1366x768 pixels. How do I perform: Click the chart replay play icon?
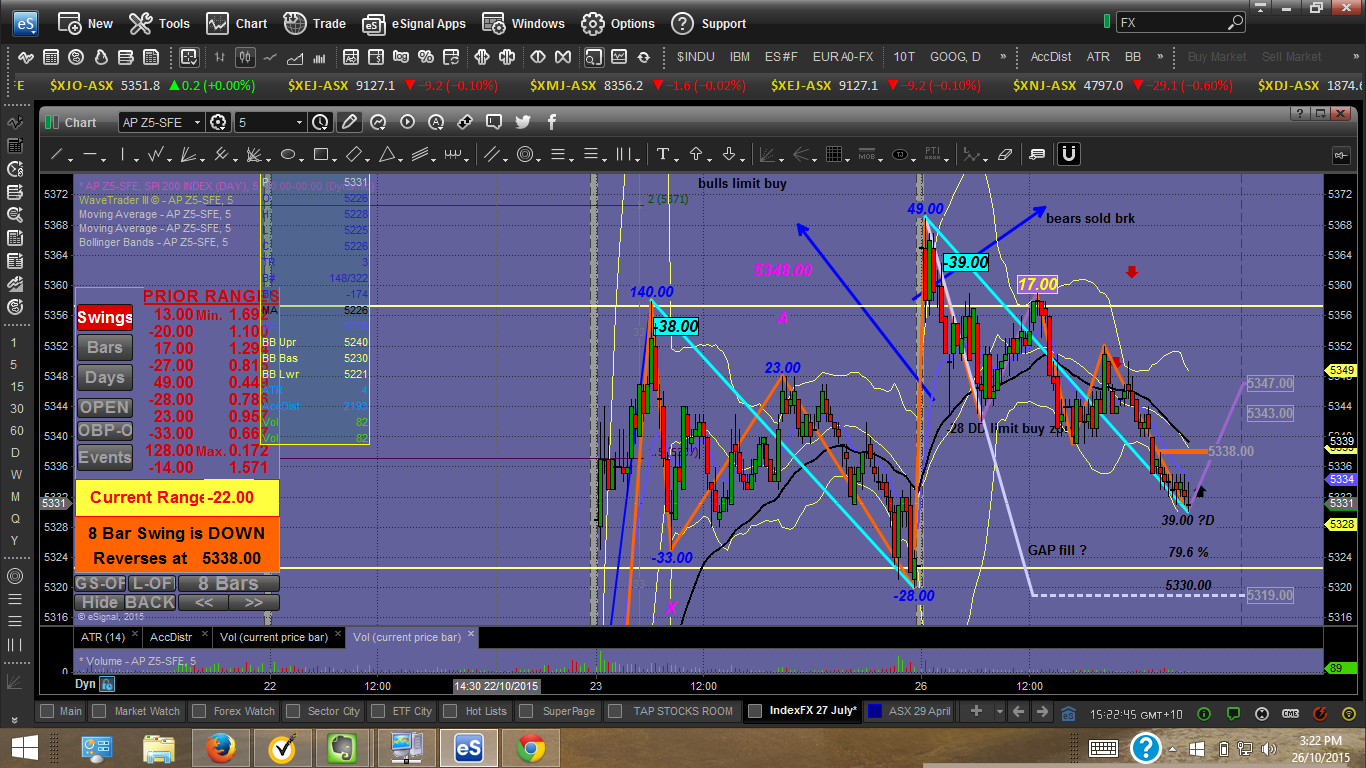click(407, 122)
